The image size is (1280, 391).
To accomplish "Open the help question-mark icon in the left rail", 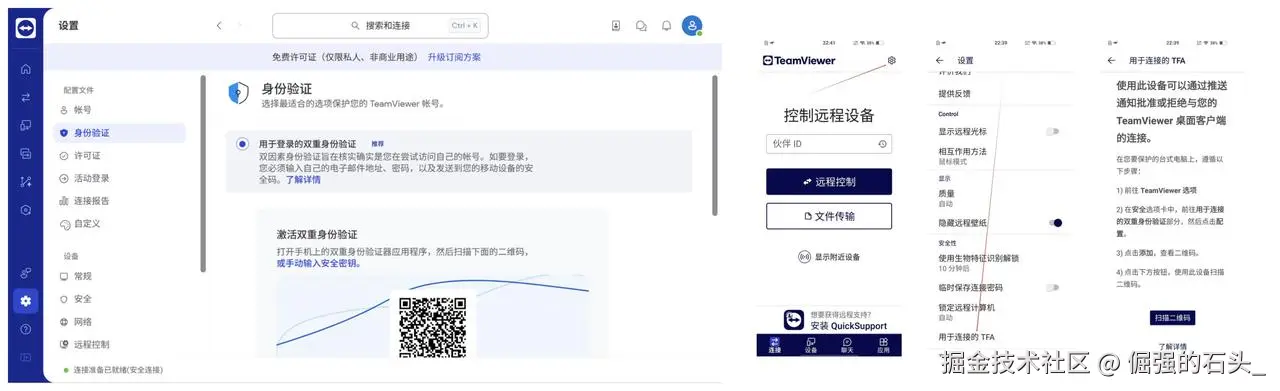I will click(26, 329).
